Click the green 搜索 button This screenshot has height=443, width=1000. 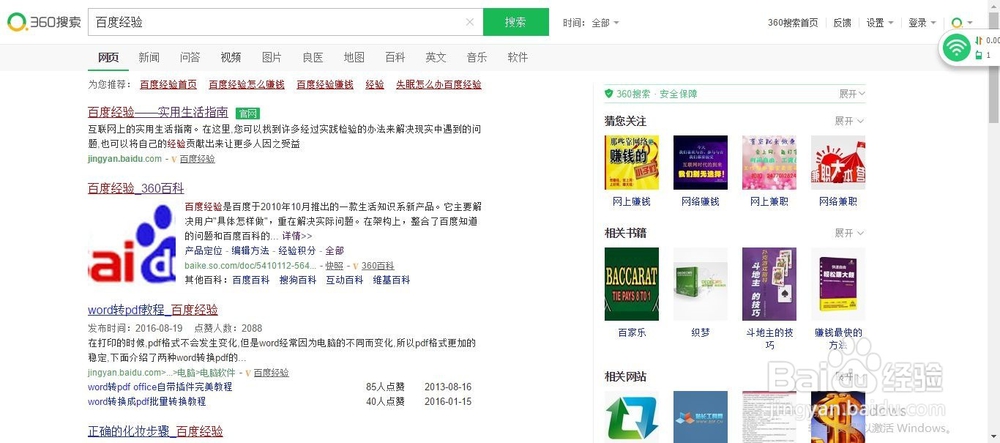pos(515,22)
